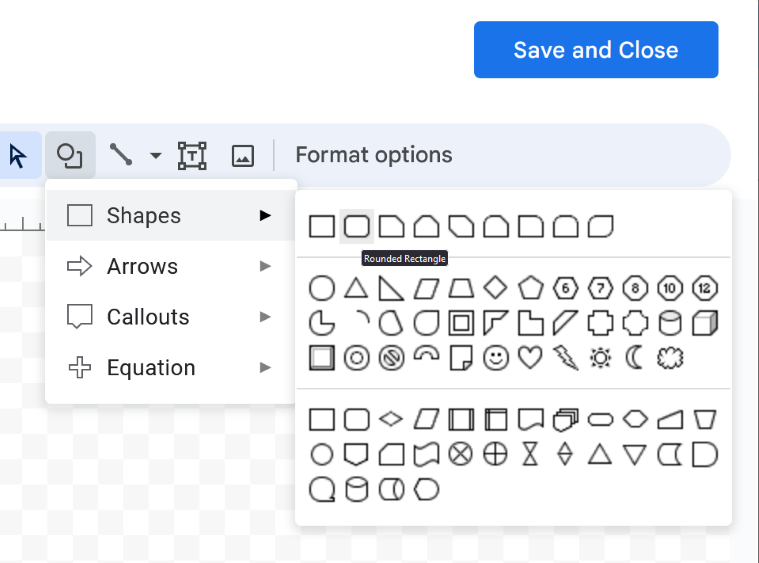Open the Arrows submenu
Screen dimensions: 759x563
click(x=142, y=266)
